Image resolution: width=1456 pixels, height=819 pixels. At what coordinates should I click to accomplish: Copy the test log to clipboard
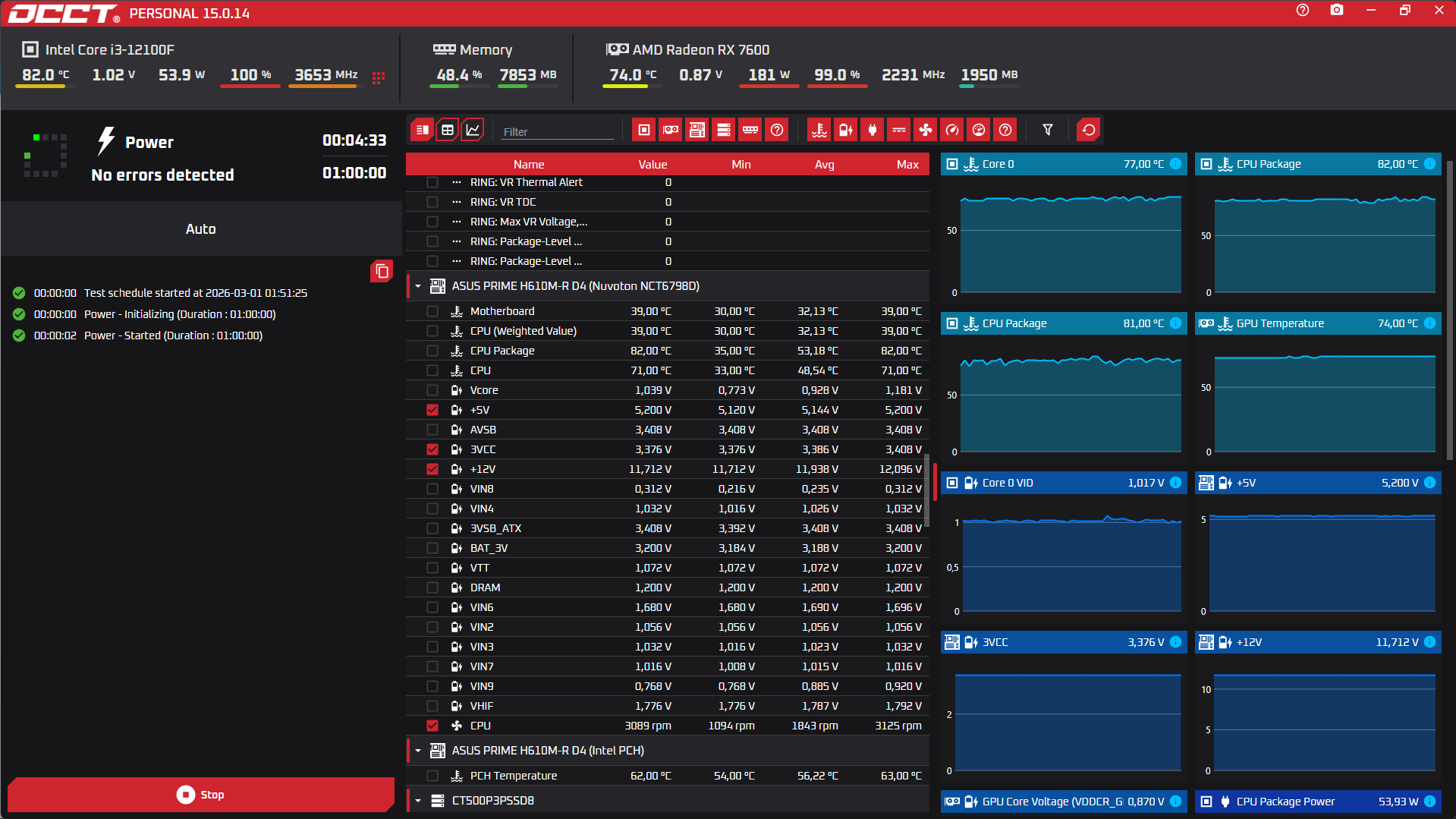click(382, 271)
